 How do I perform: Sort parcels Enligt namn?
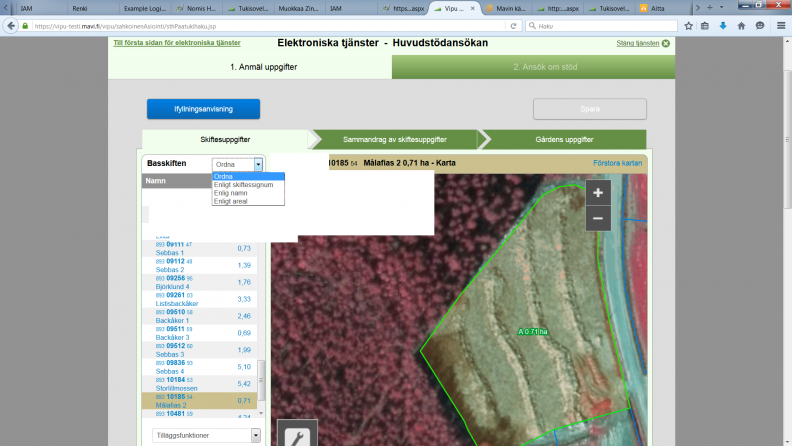pyautogui.click(x=248, y=193)
